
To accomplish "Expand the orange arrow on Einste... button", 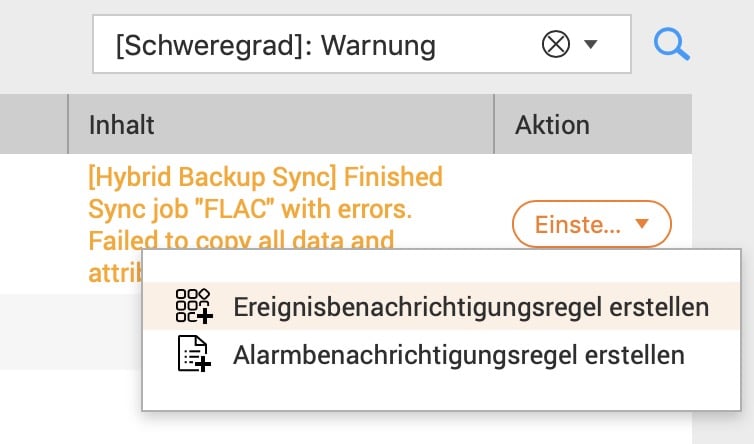I will click(x=642, y=223).
